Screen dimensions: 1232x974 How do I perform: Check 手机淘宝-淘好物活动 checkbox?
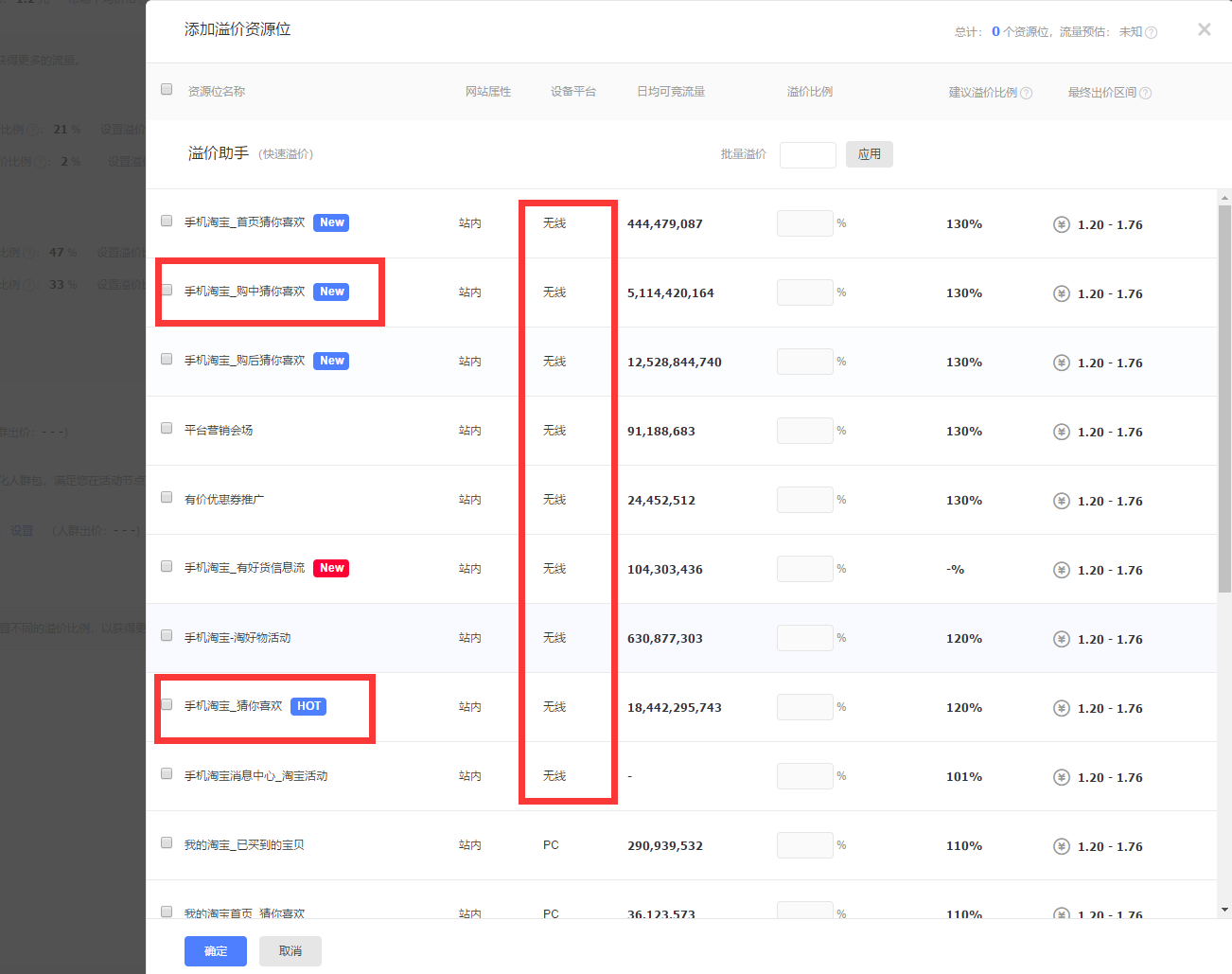[167, 635]
